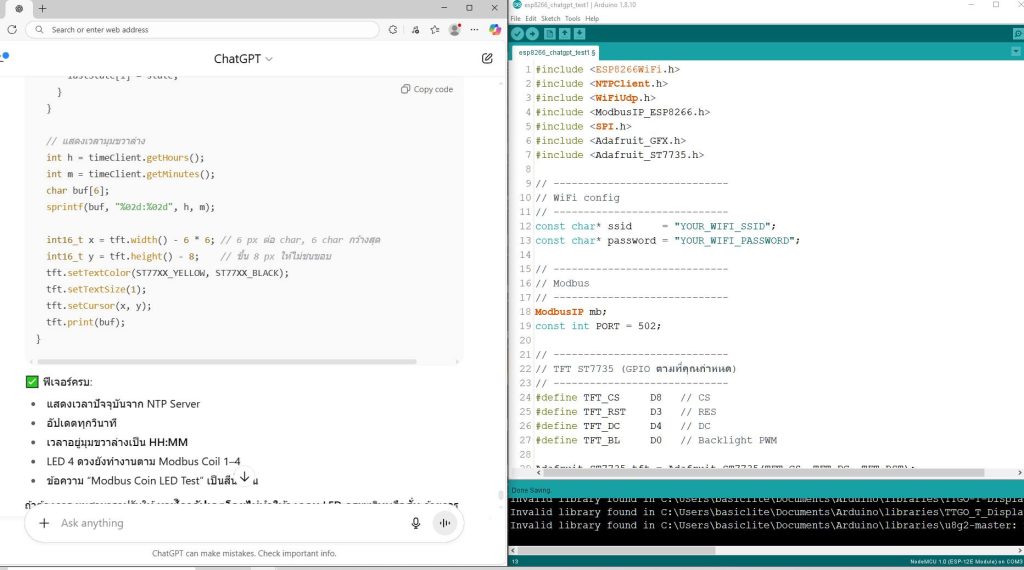Open the Edit menu in Arduino
The height and width of the screenshot is (570, 1024).
(531, 18)
